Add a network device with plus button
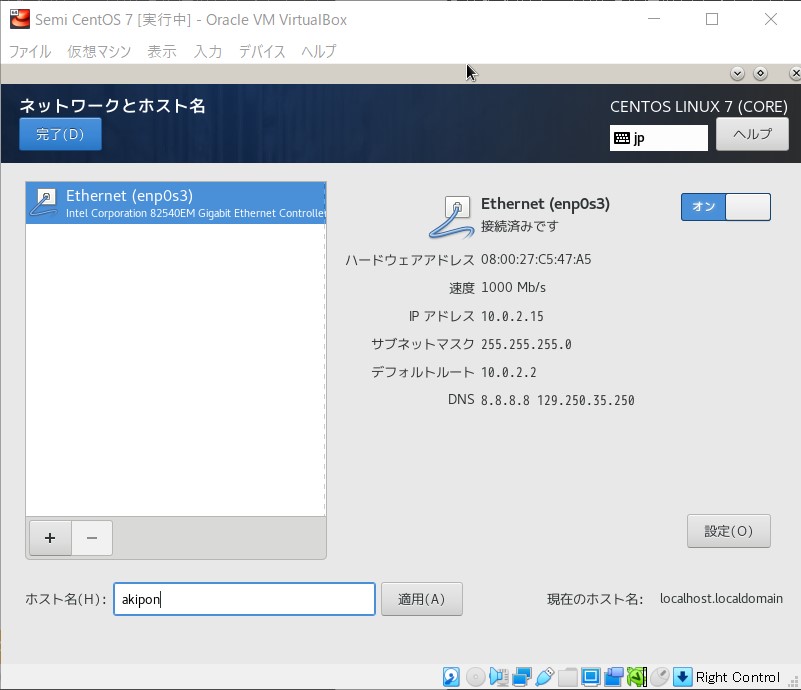Image resolution: width=801 pixels, height=690 pixels. pos(50,538)
